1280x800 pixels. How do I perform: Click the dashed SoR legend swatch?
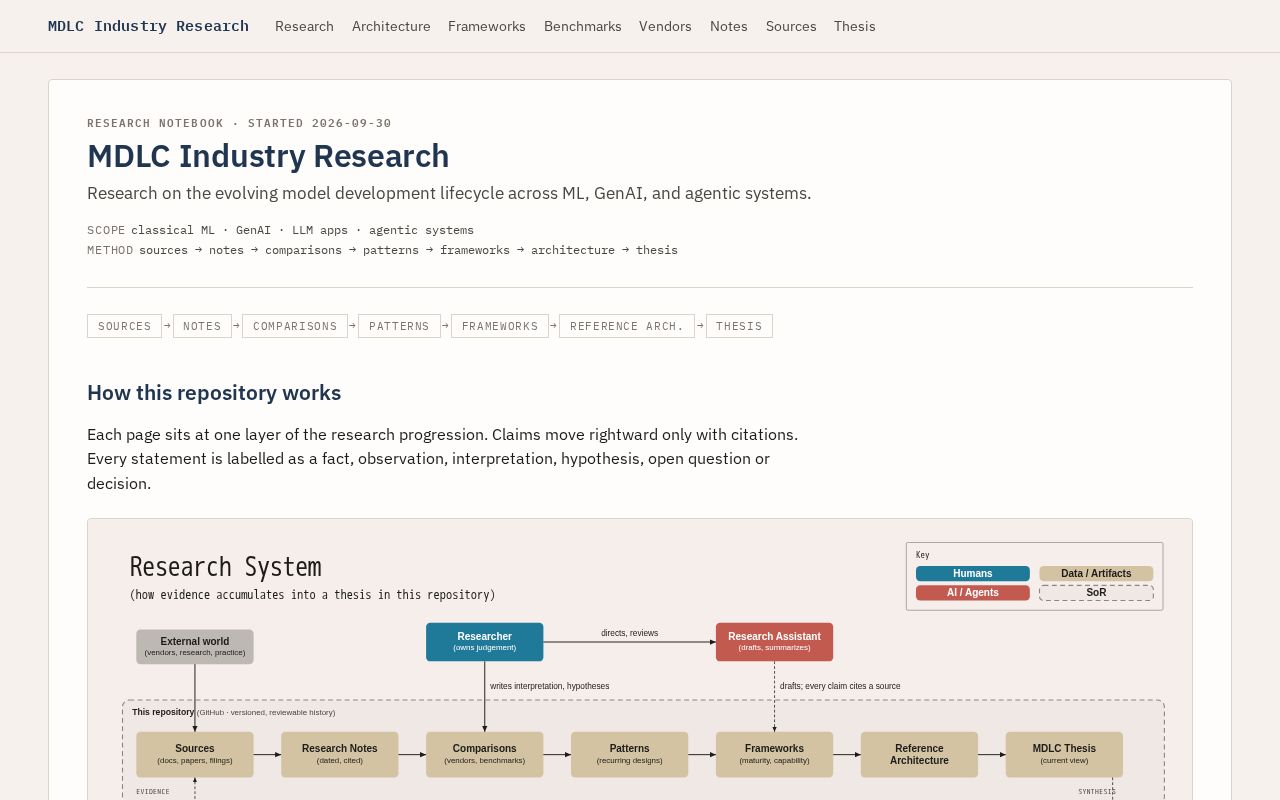[1096, 593]
